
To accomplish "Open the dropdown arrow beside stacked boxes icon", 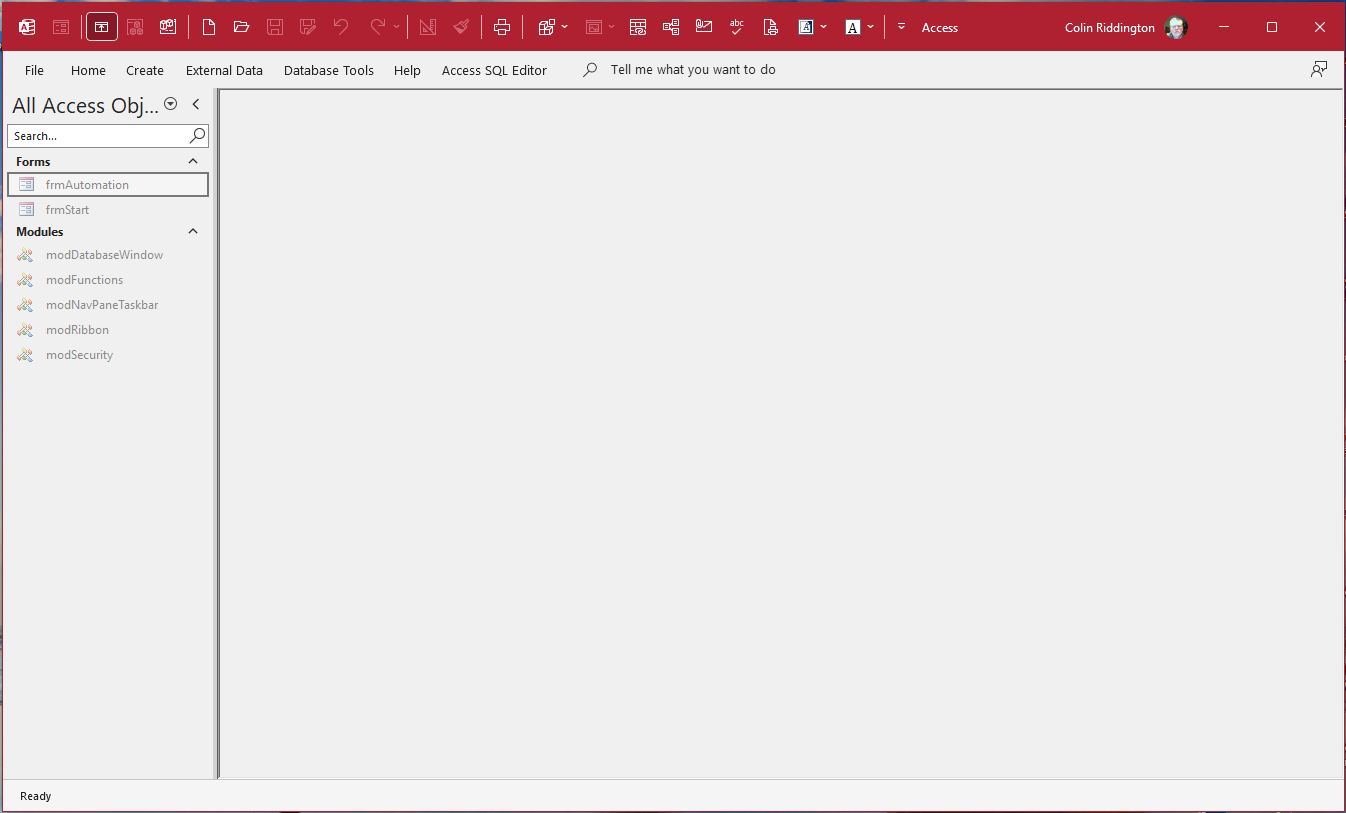I will pyautogui.click(x=565, y=27).
